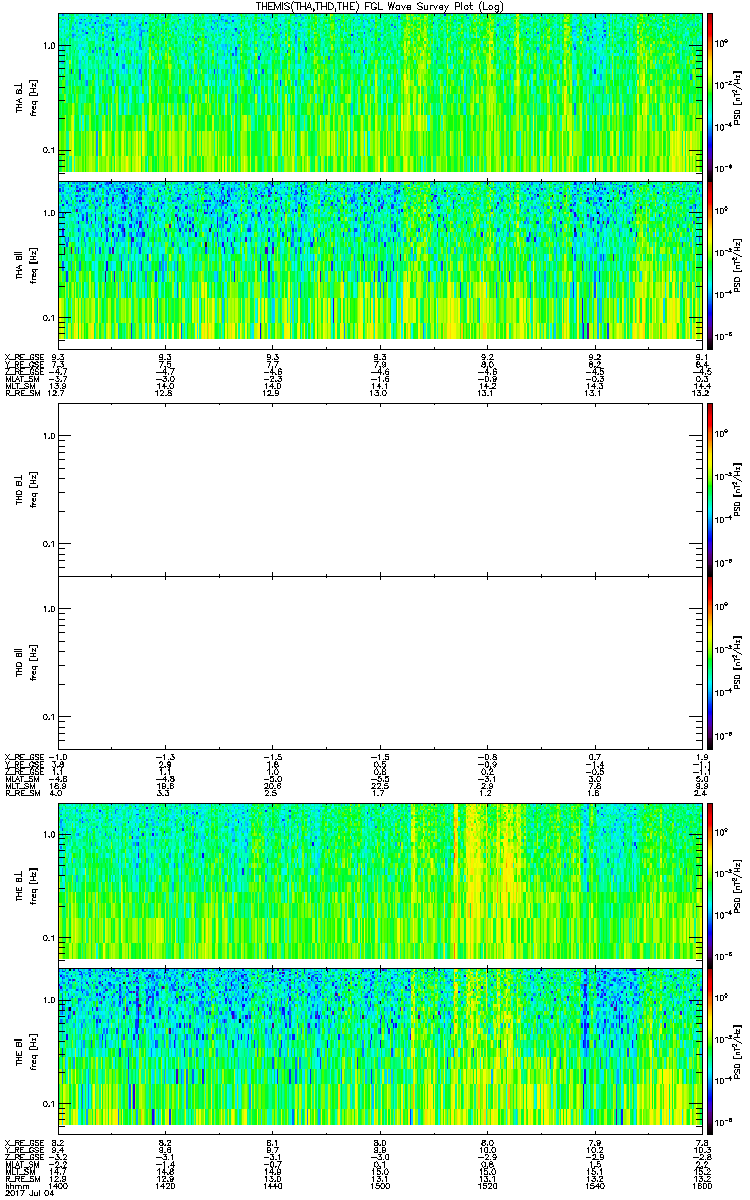Screen dimensions: 750x1200
Task: Click the '1600' time tick label
Action: 703,1184
